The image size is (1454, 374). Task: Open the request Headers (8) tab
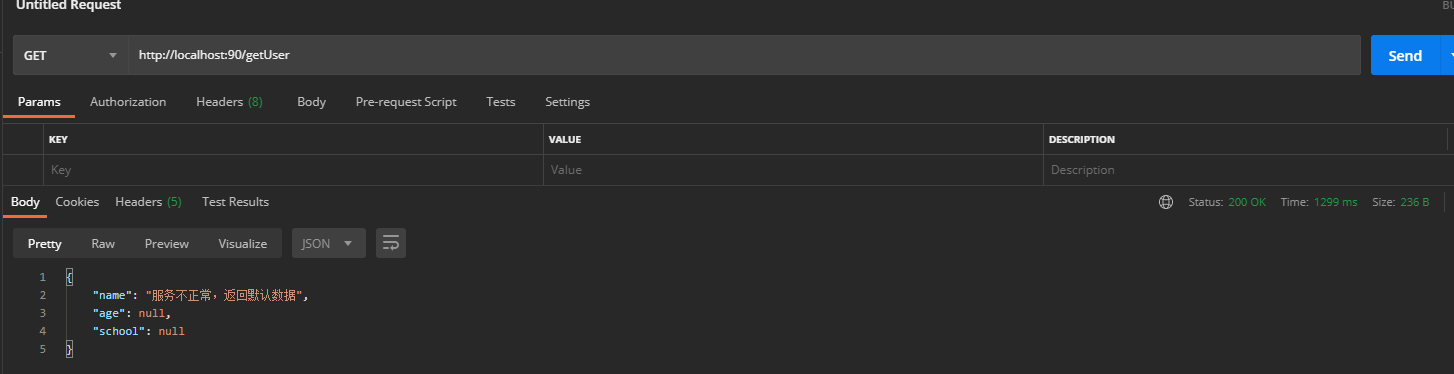tap(229, 102)
